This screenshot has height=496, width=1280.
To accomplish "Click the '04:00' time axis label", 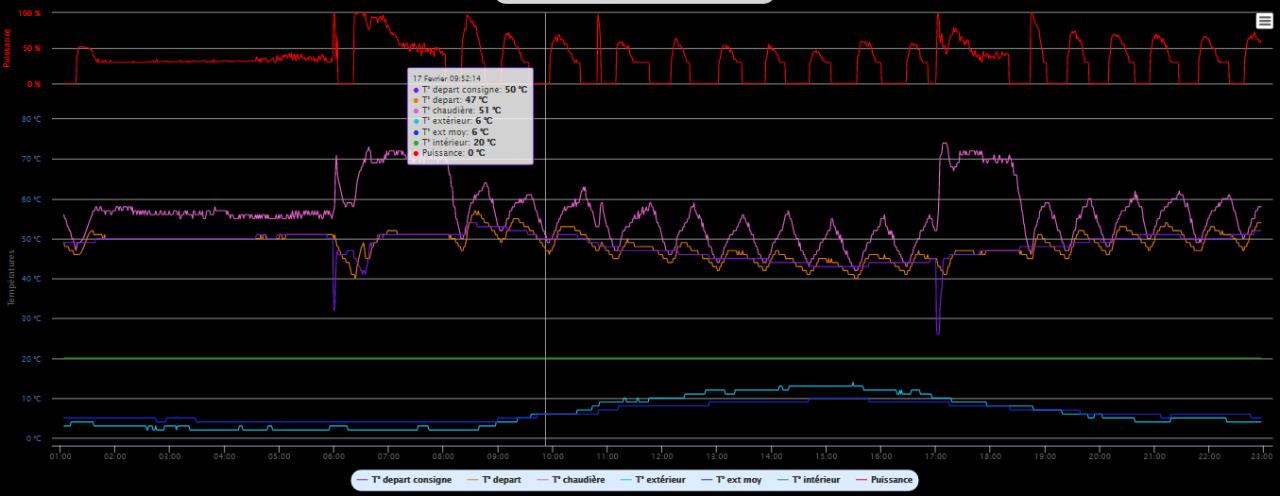I will click(224, 456).
